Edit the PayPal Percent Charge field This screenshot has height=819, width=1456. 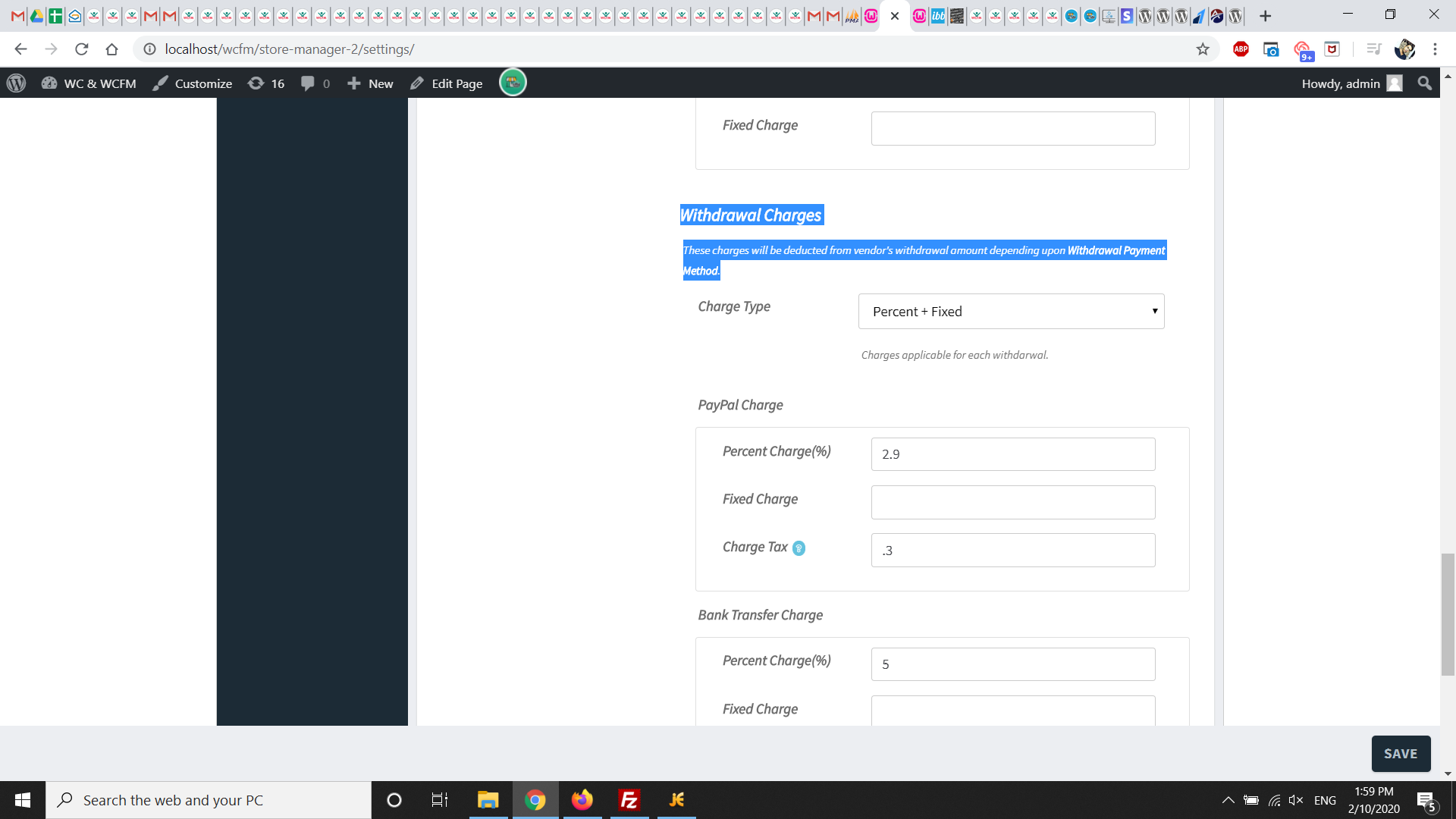click(1013, 454)
